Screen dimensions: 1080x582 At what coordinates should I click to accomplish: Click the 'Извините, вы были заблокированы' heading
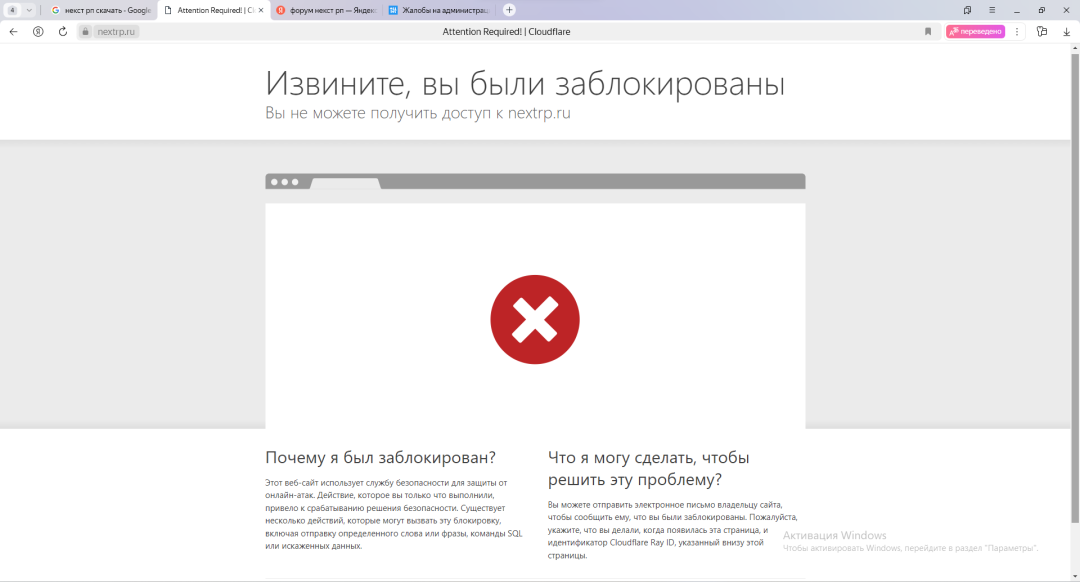click(x=525, y=84)
